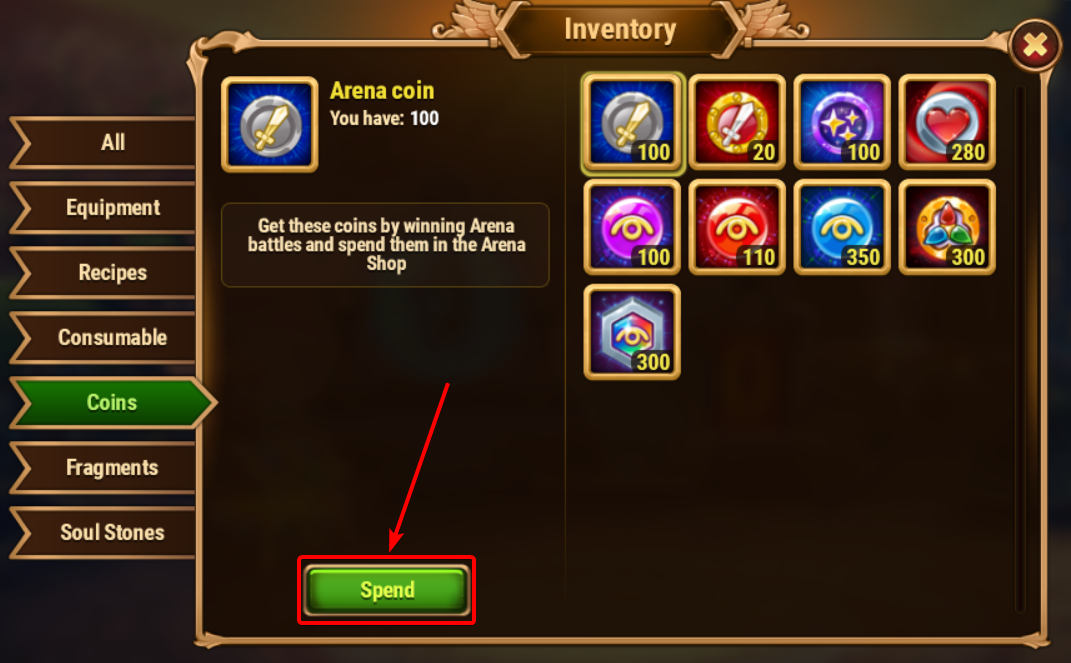Click the green Spend button
The width and height of the screenshot is (1071, 663).
pos(387,590)
